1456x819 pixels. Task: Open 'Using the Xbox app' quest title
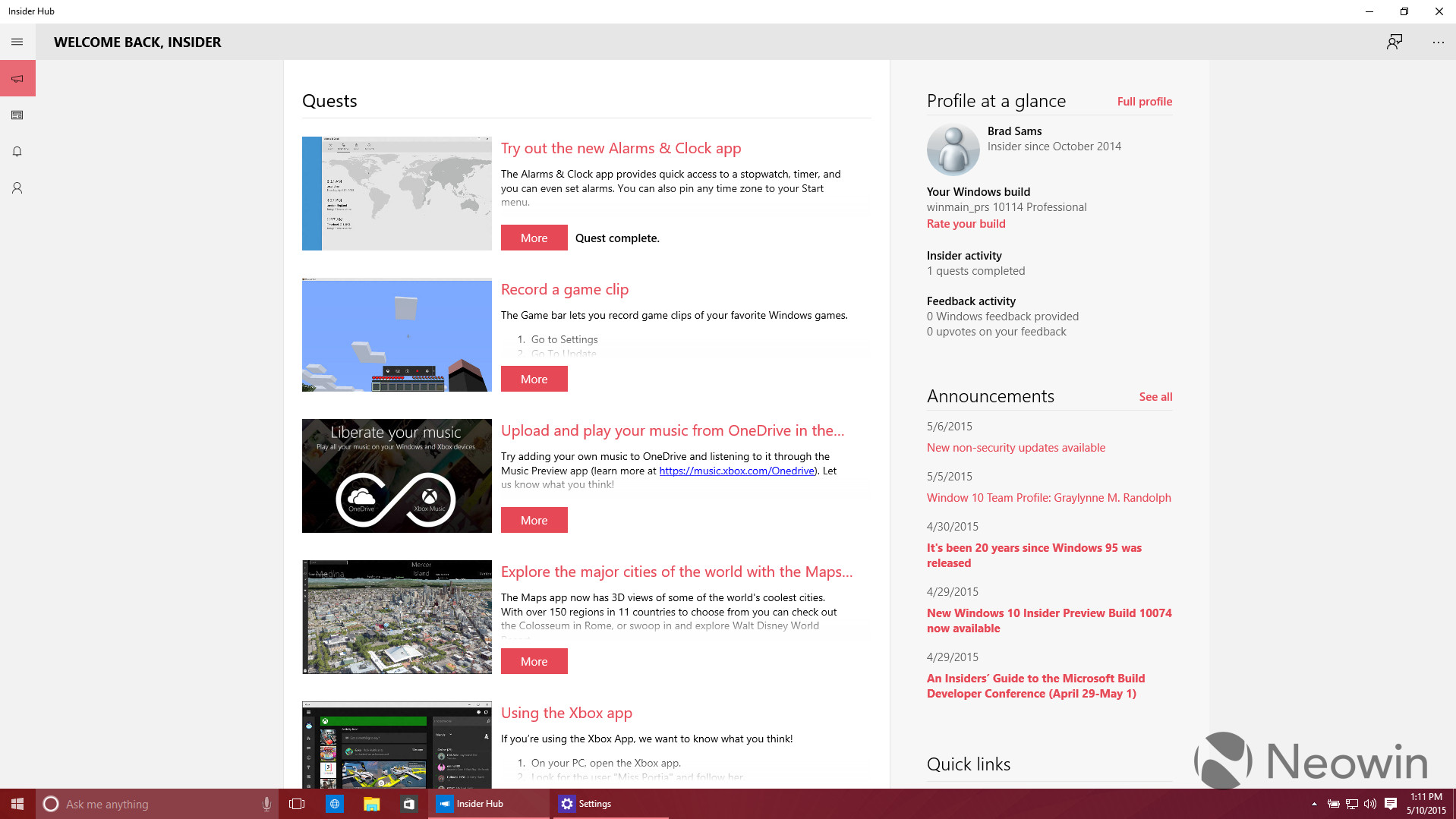pyautogui.click(x=566, y=713)
